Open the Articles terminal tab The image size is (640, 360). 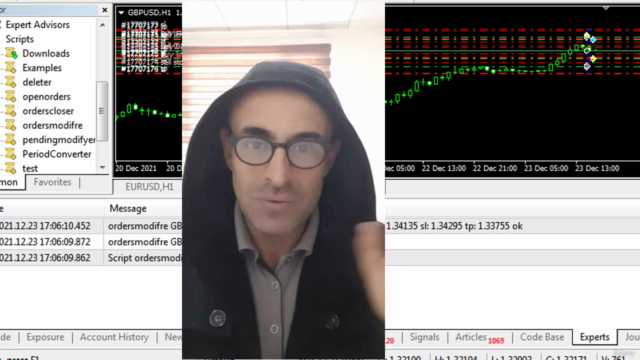[479, 338]
